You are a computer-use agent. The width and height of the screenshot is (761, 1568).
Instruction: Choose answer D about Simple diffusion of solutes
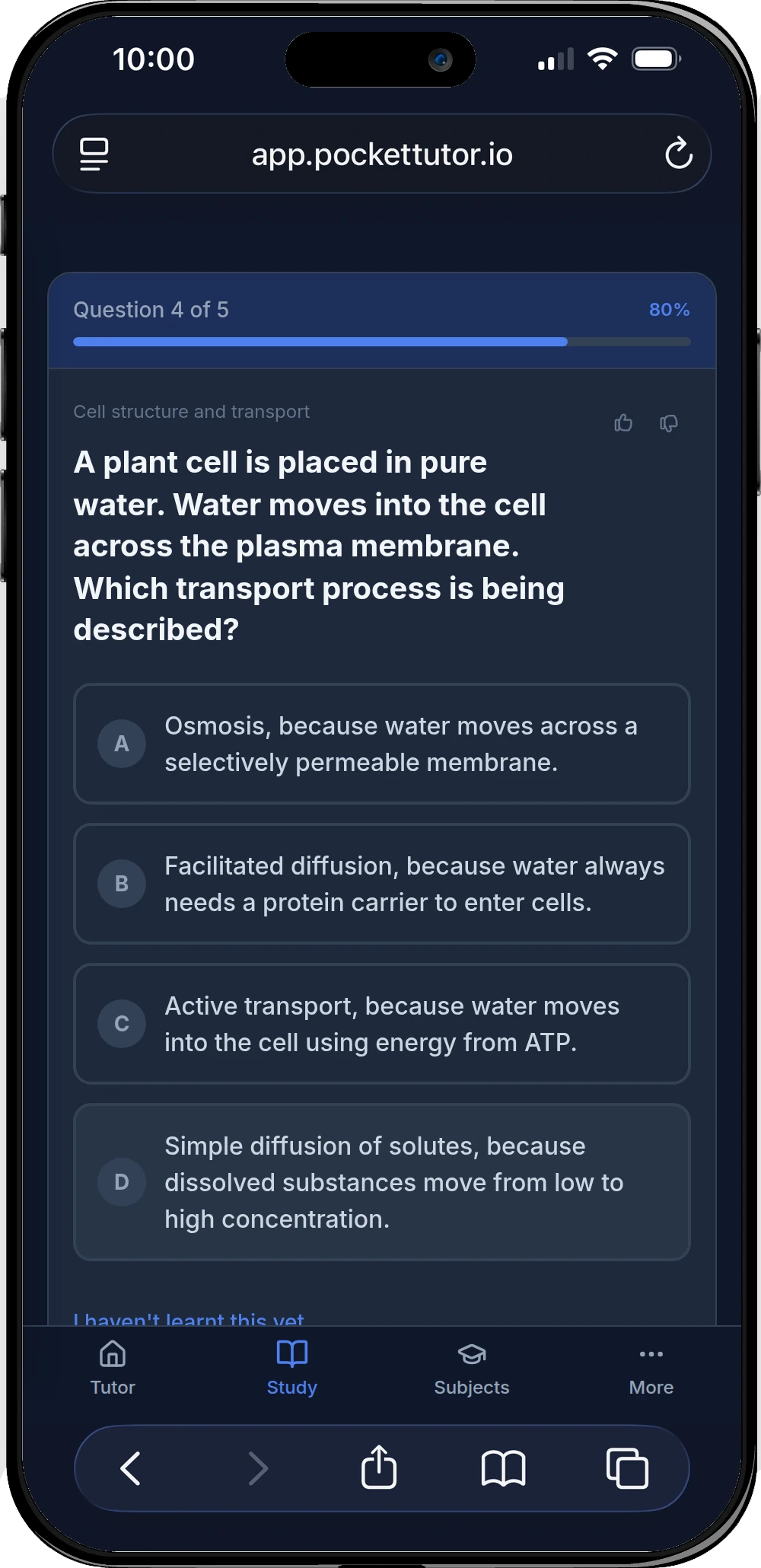[382, 1182]
